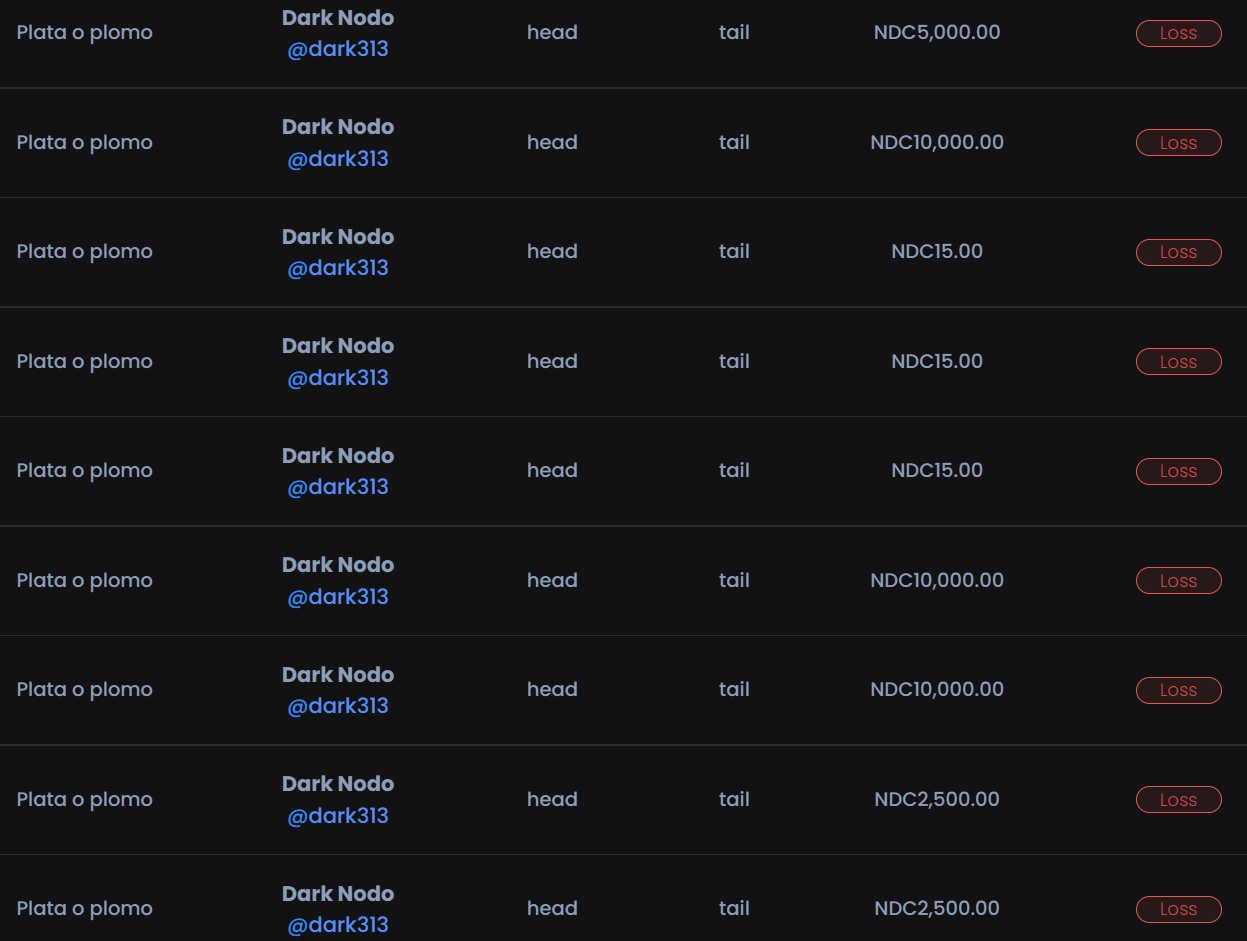Click Dark Nodo name in the middle NDC15.00 row

coord(338,346)
